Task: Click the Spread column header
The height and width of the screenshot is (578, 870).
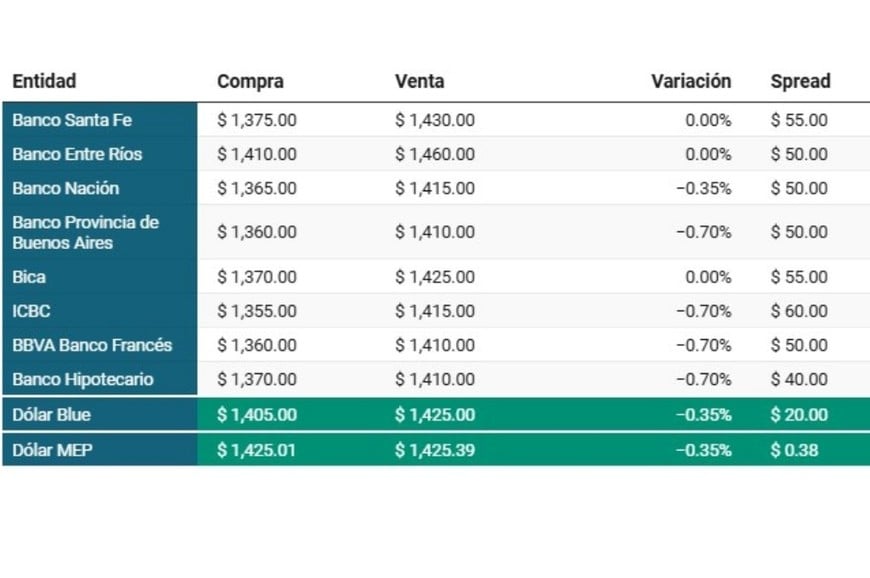Action: pyautogui.click(x=800, y=82)
